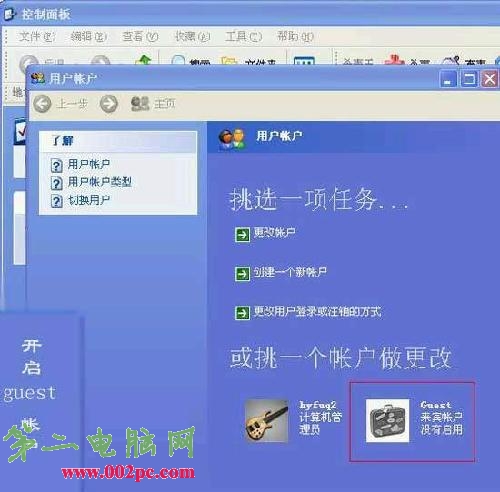Open 文件 menu in Control Panel window

point(37,36)
